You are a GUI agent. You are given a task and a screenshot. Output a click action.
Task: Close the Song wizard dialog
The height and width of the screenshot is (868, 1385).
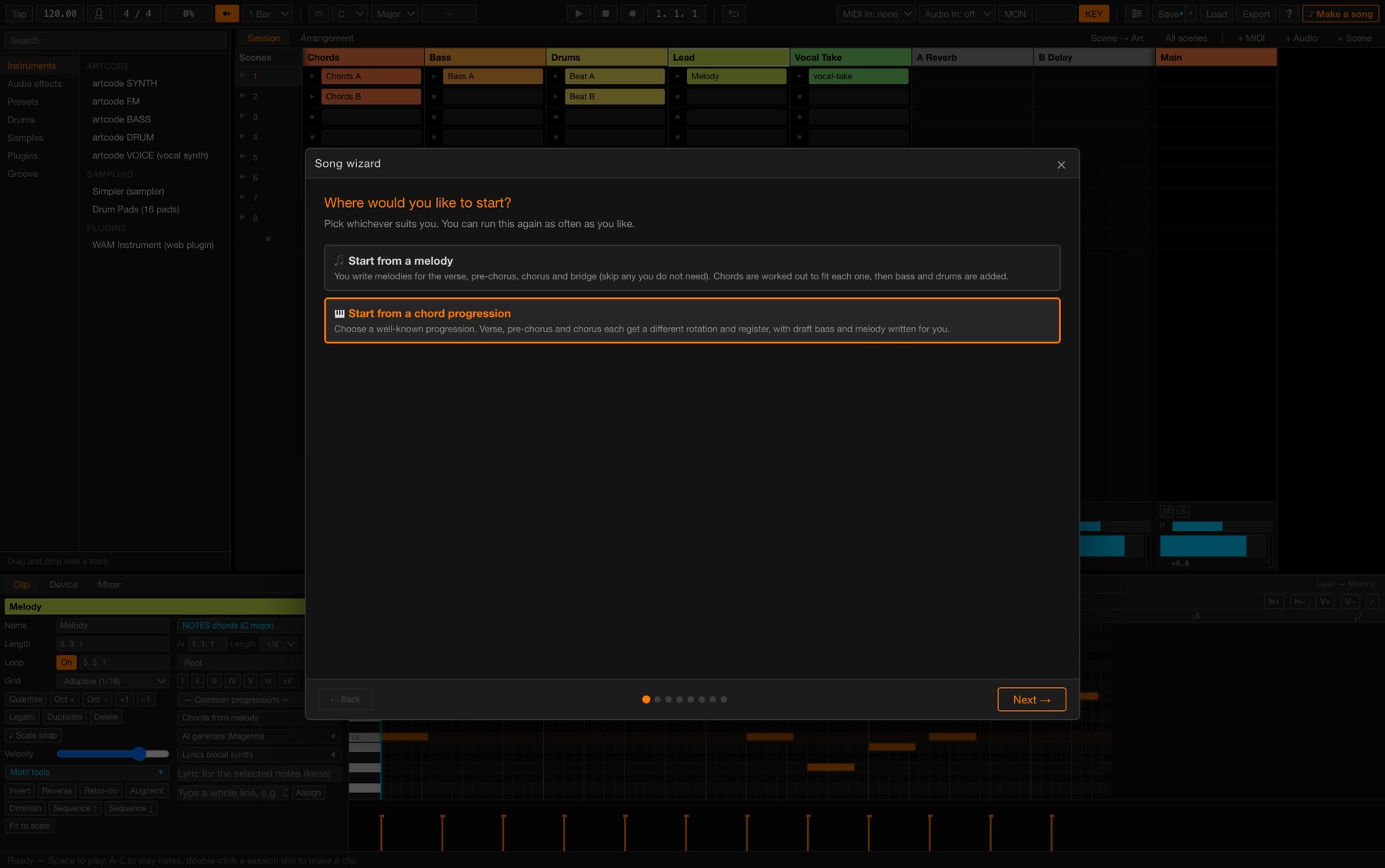tap(1061, 165)
